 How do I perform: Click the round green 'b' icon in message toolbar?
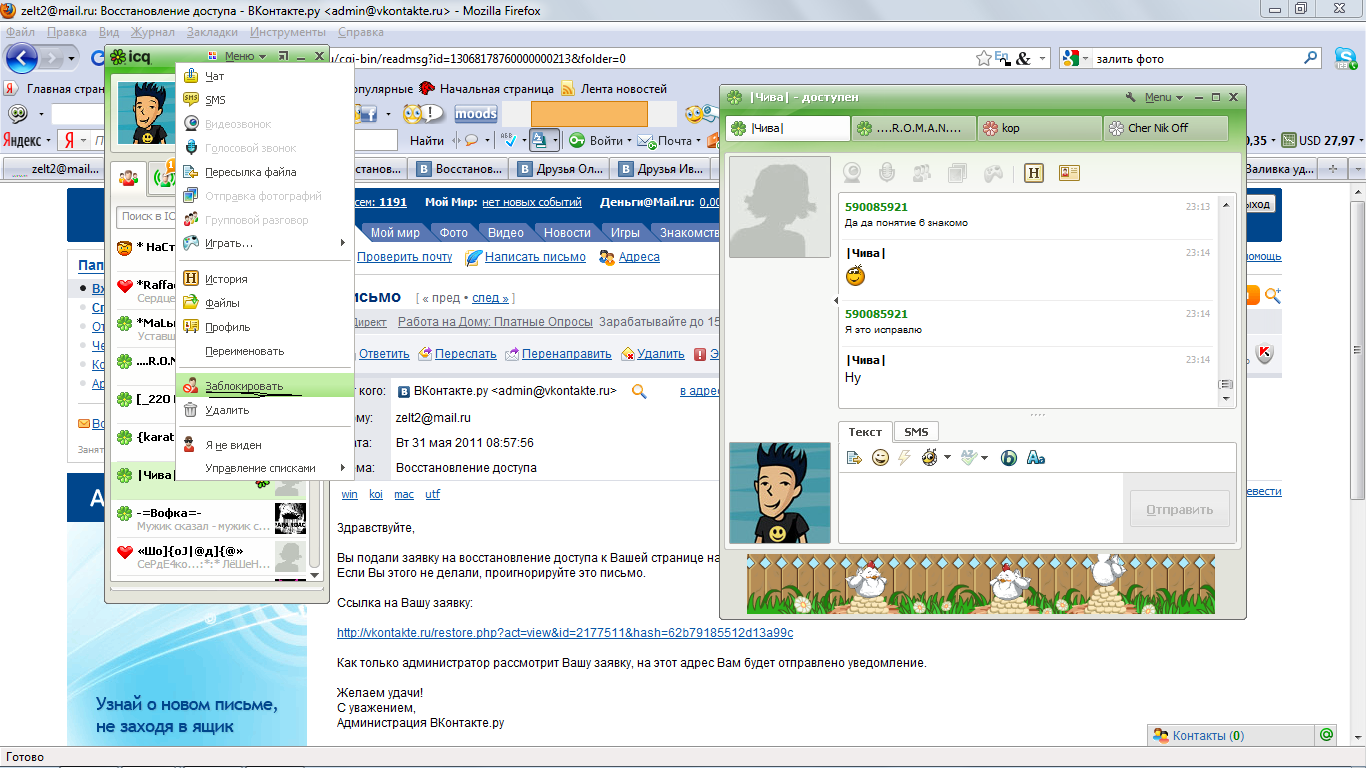click(x=1009, y=458)
